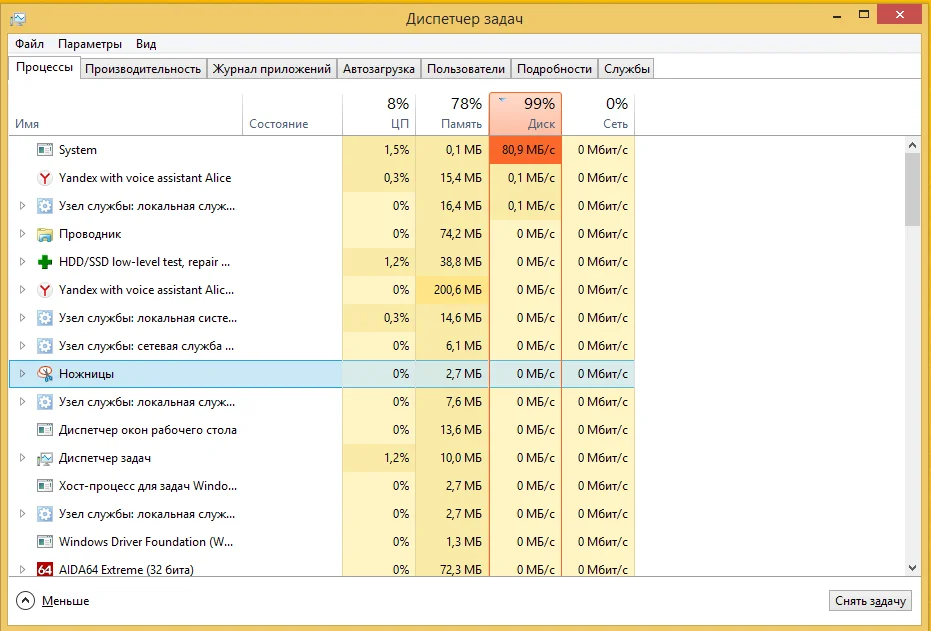Expand the AIDA64 Extreme process group

[23, 570]
